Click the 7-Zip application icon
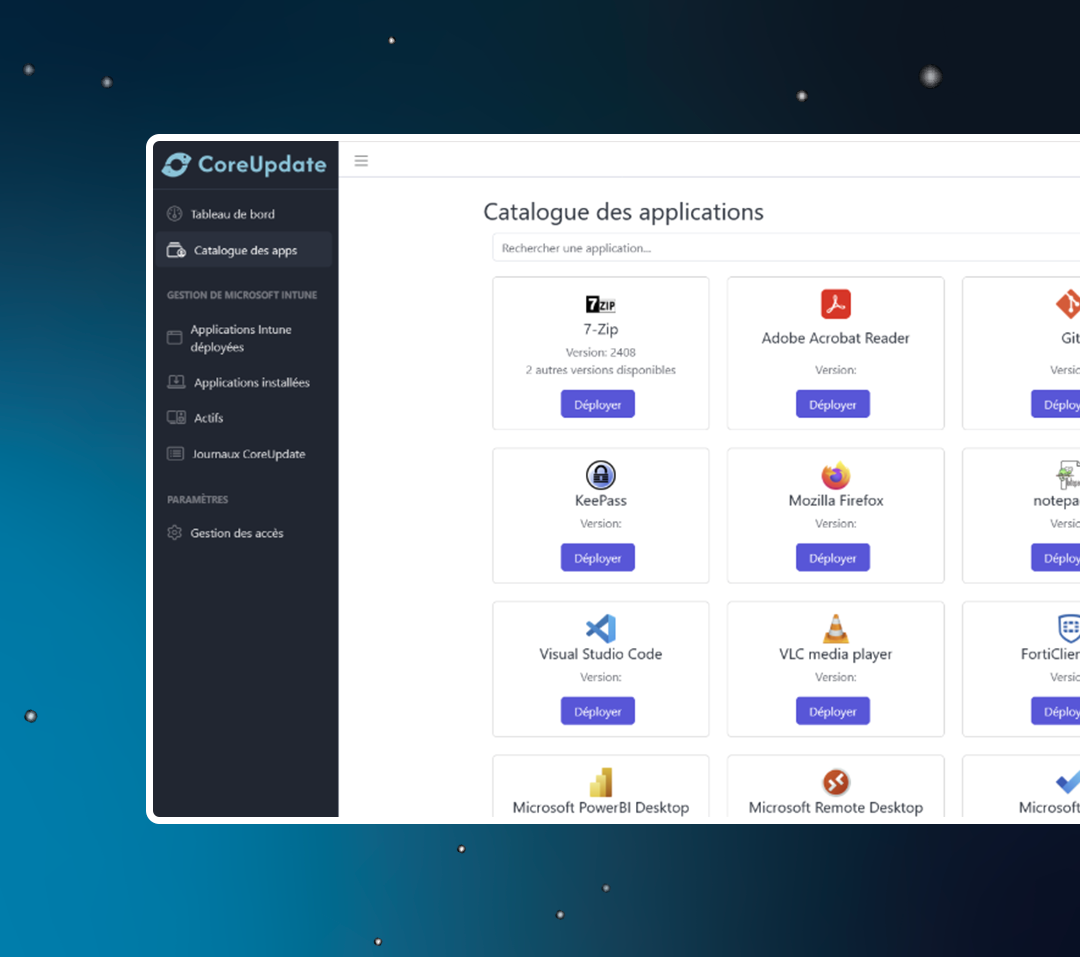 point(600,304)
